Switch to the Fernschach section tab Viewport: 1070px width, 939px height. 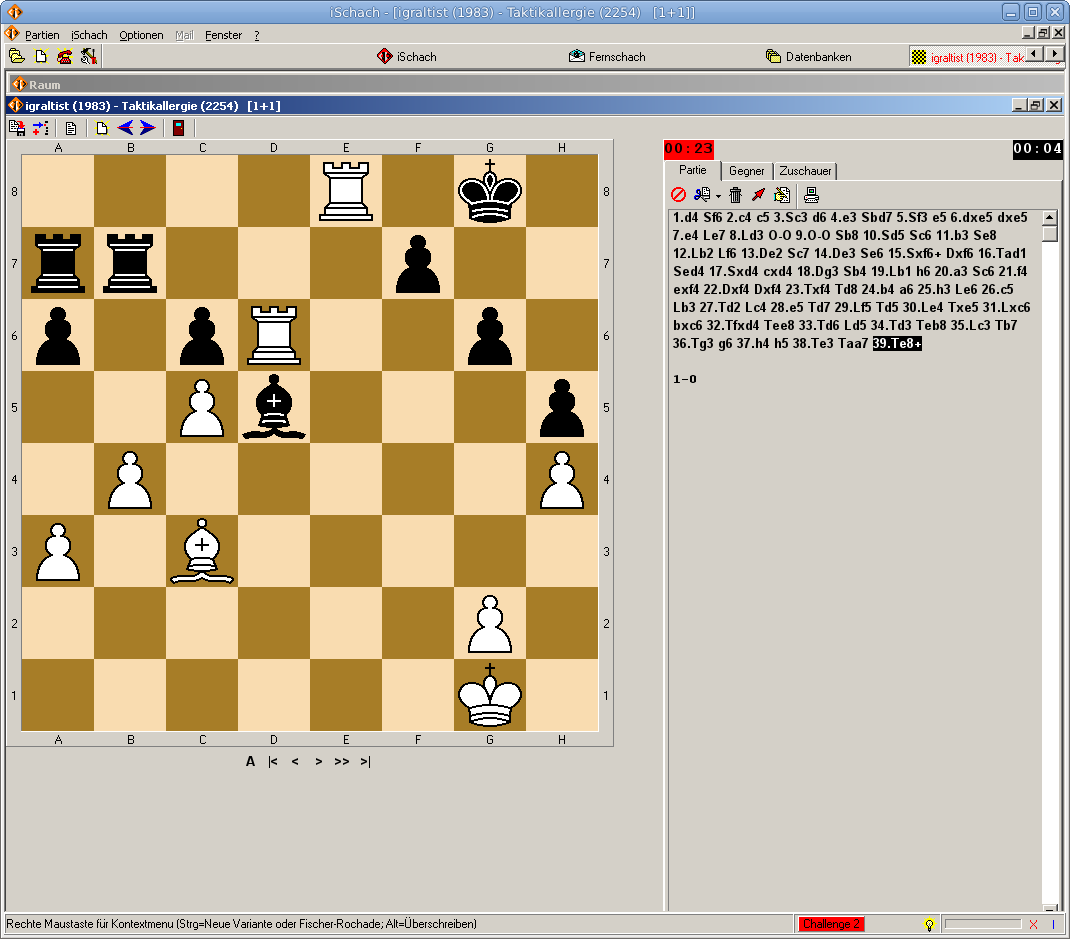click(607, 57)
